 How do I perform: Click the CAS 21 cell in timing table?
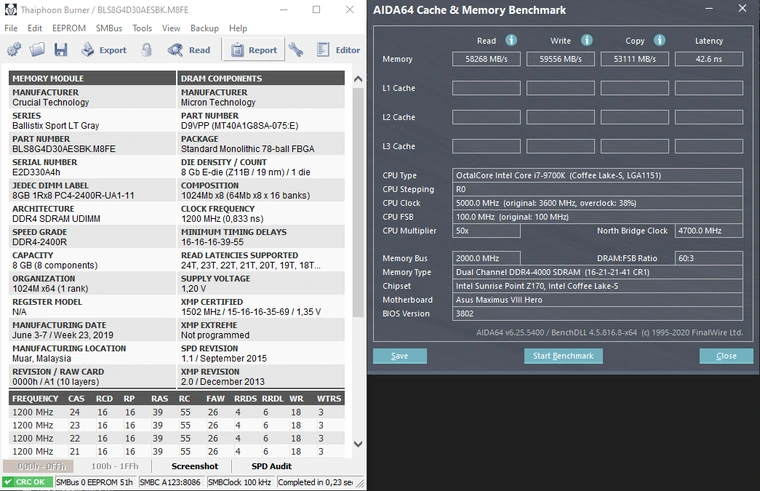(75, 451)
